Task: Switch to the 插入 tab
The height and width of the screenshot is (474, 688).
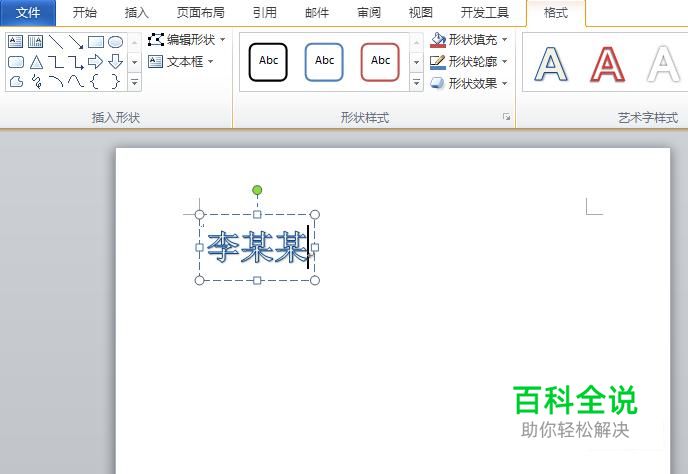Action: point(136,13)
